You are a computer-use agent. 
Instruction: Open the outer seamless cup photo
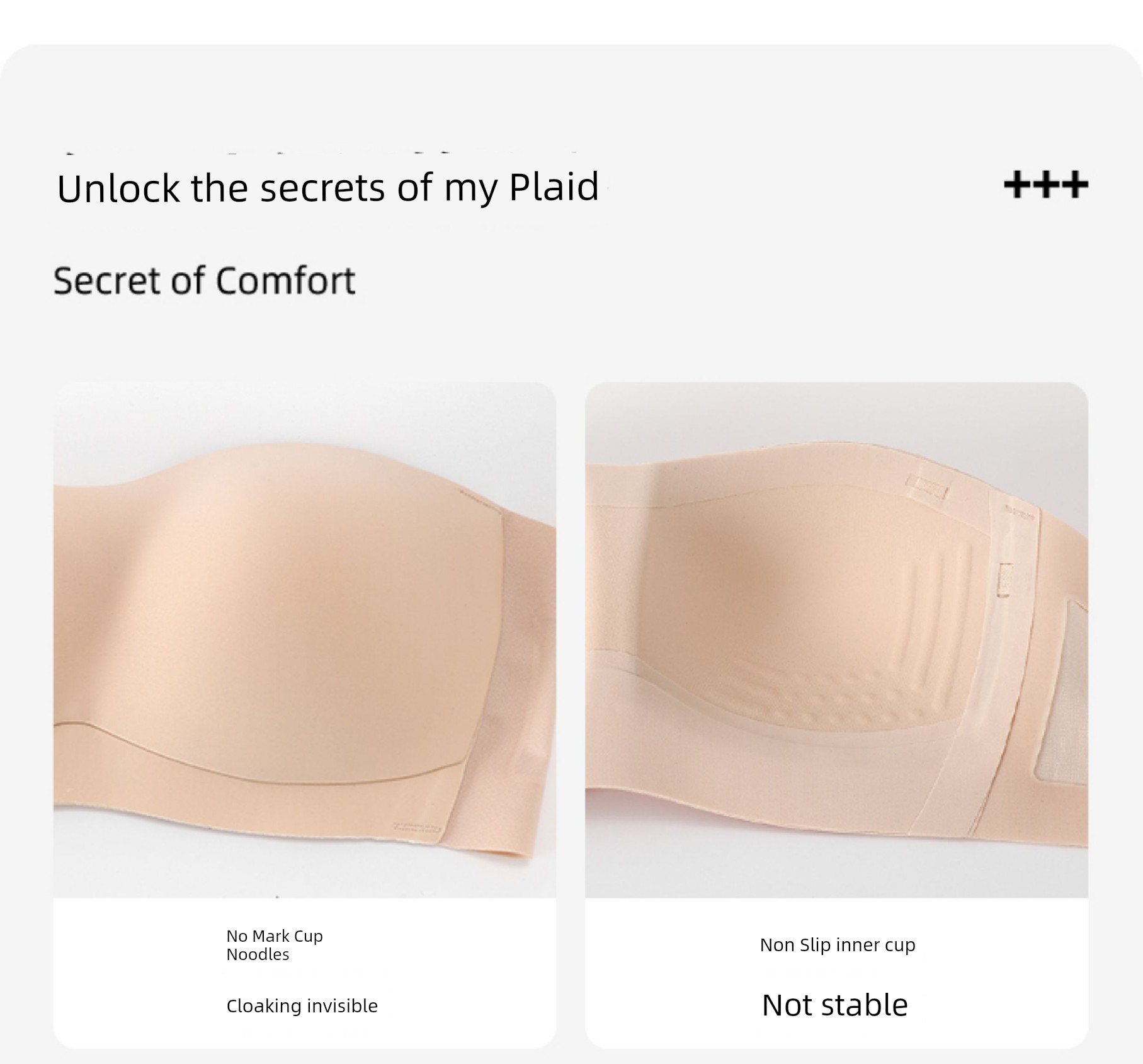point(305,639)
